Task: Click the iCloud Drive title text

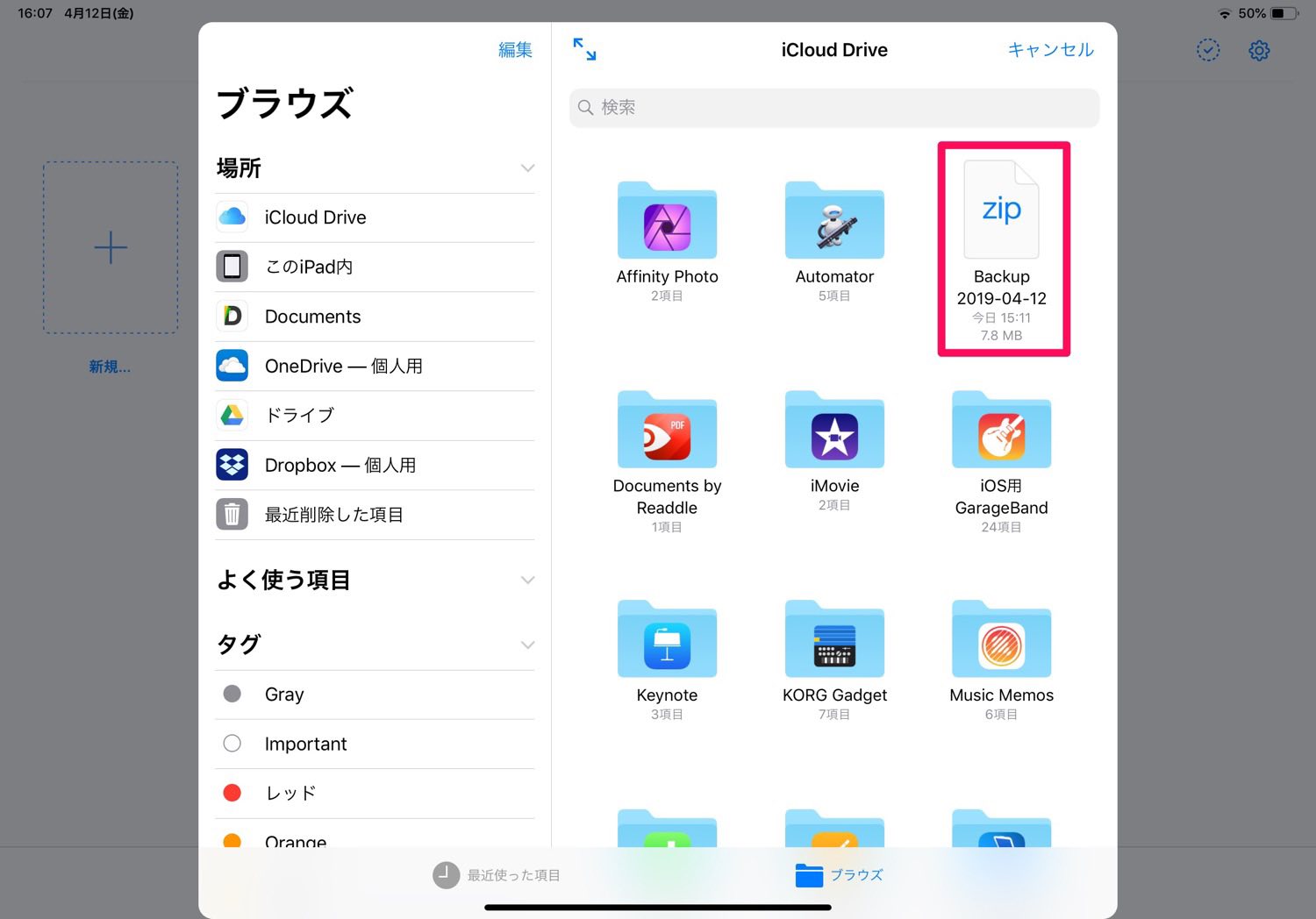Action: 834,50
